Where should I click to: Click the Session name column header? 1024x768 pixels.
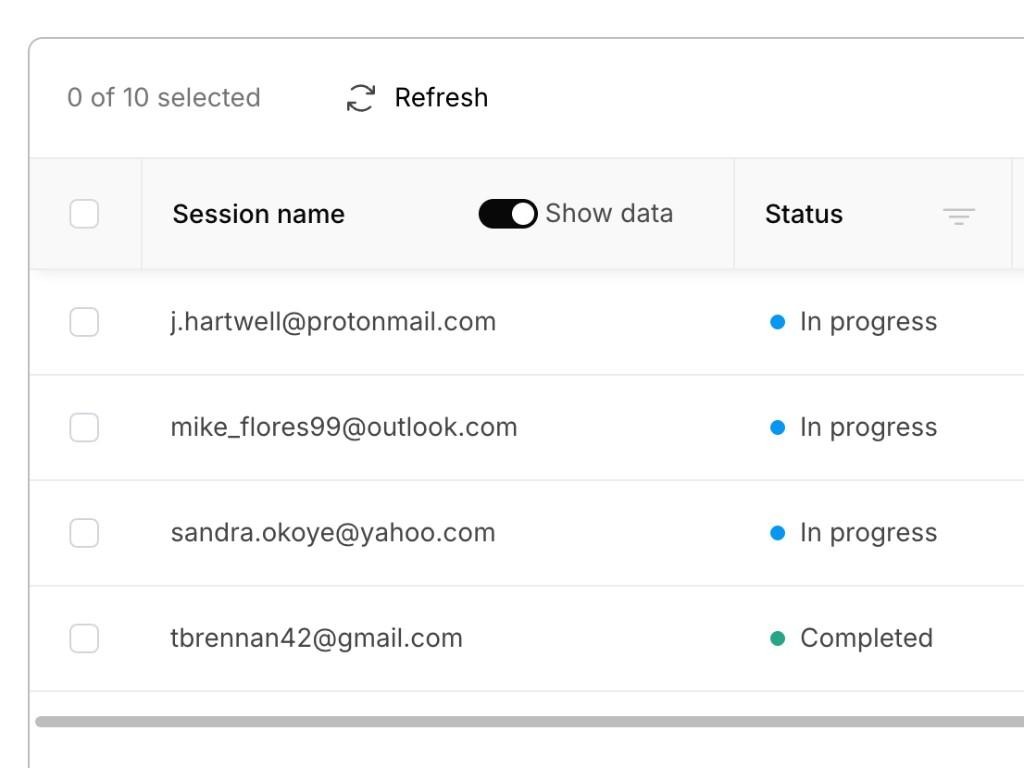[x=259, y=214]
